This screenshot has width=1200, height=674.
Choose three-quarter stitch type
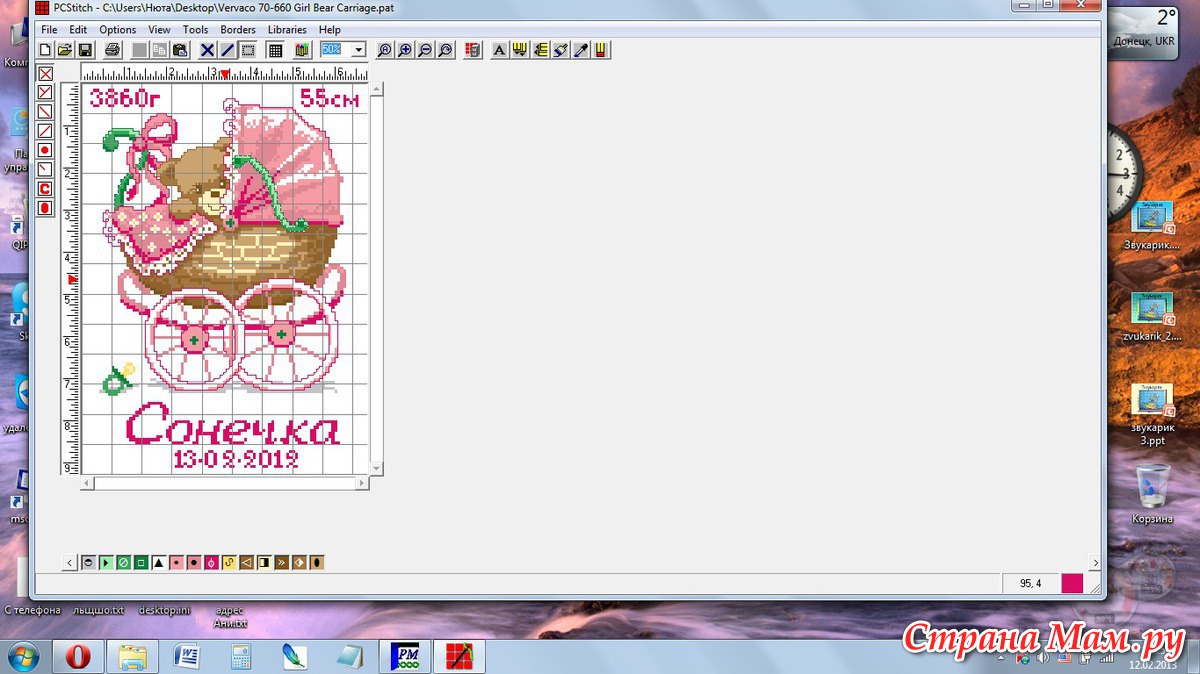45,92
